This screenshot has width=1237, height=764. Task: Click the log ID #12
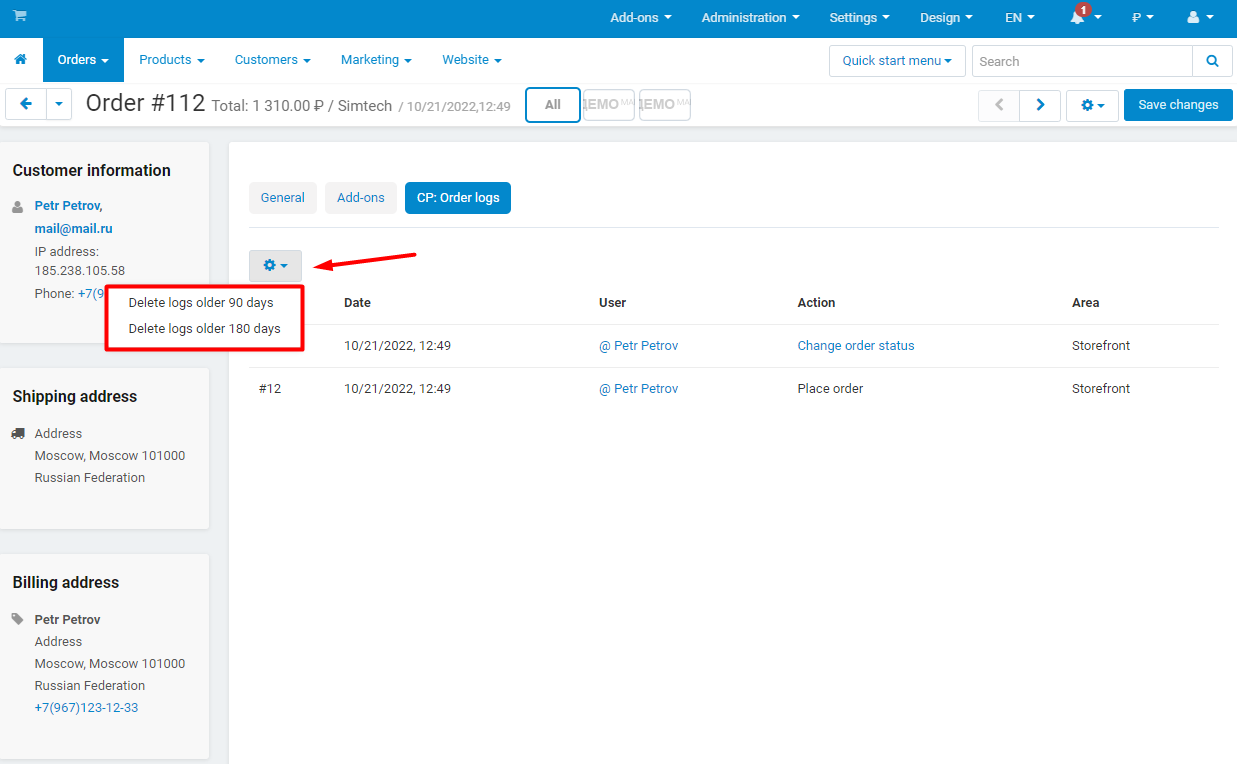(270, 389)
